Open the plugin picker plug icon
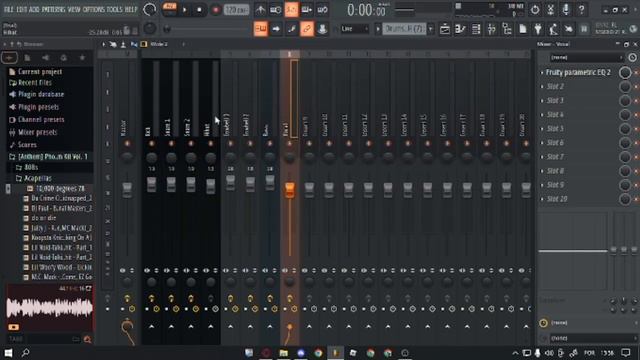 tap(538, 29)
